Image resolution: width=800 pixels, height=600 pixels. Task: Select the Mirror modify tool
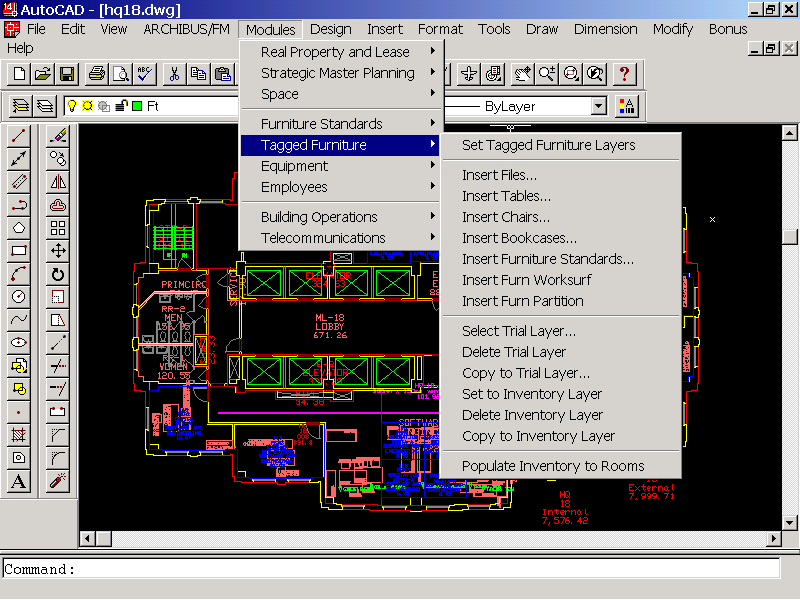tap(58, 182)
